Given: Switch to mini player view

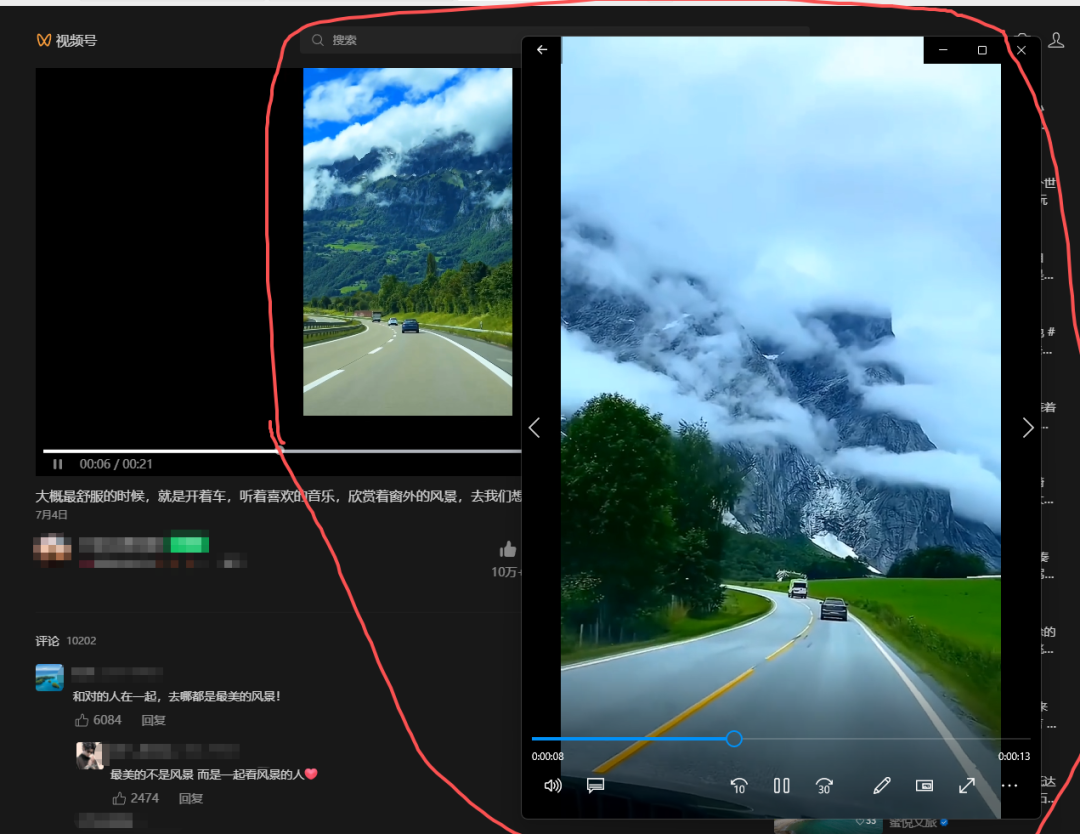Looking at the screenshot, I should (924, 786).
